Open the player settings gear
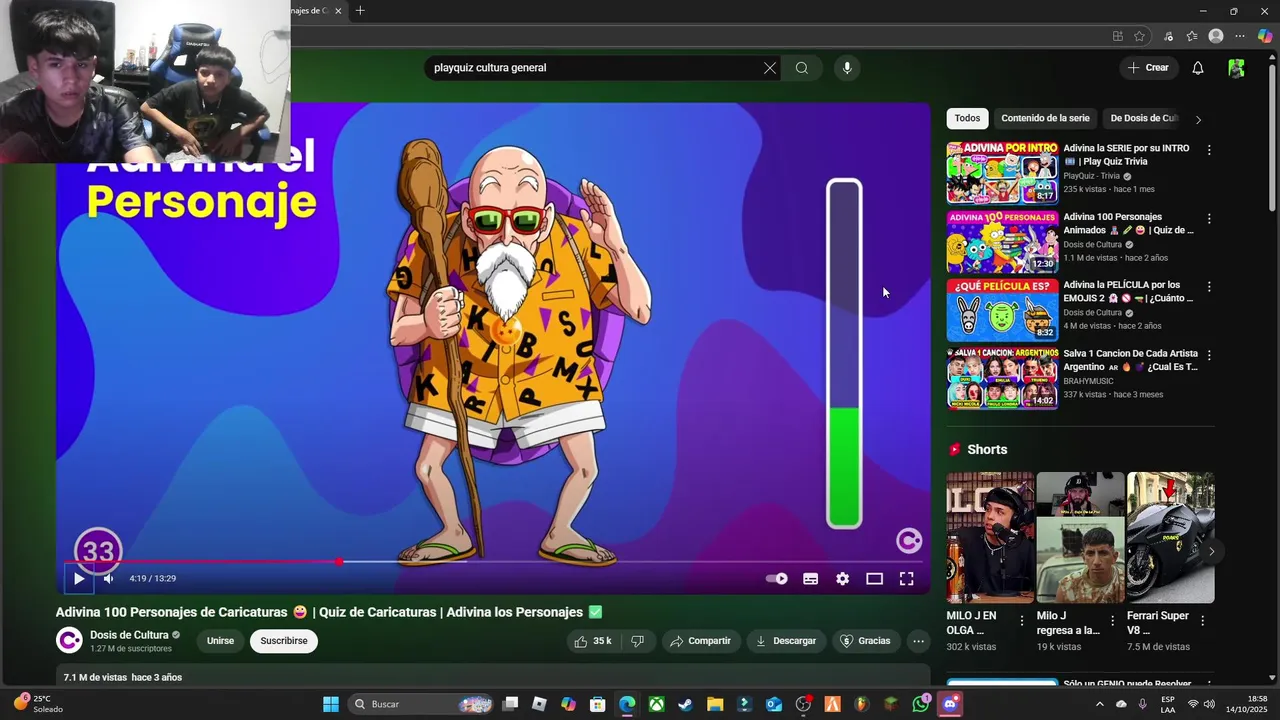 tap(843, 579)
